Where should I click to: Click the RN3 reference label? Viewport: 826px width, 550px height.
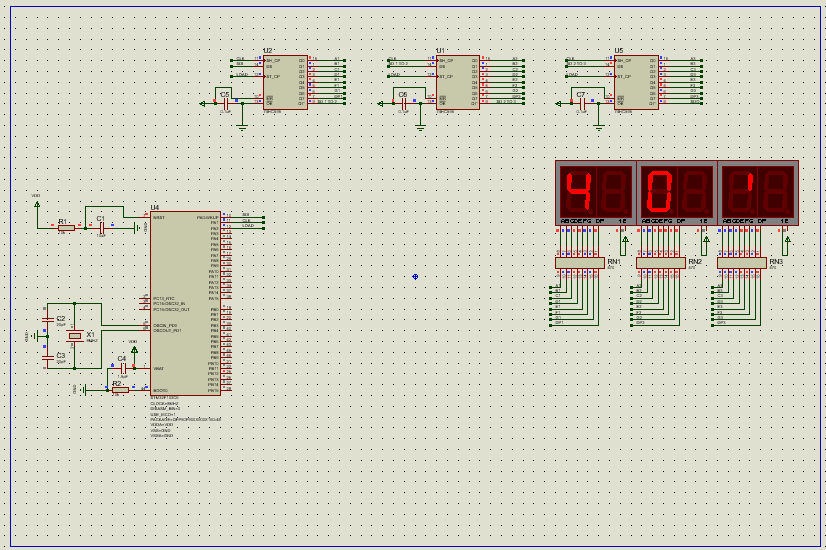point(776,261)
